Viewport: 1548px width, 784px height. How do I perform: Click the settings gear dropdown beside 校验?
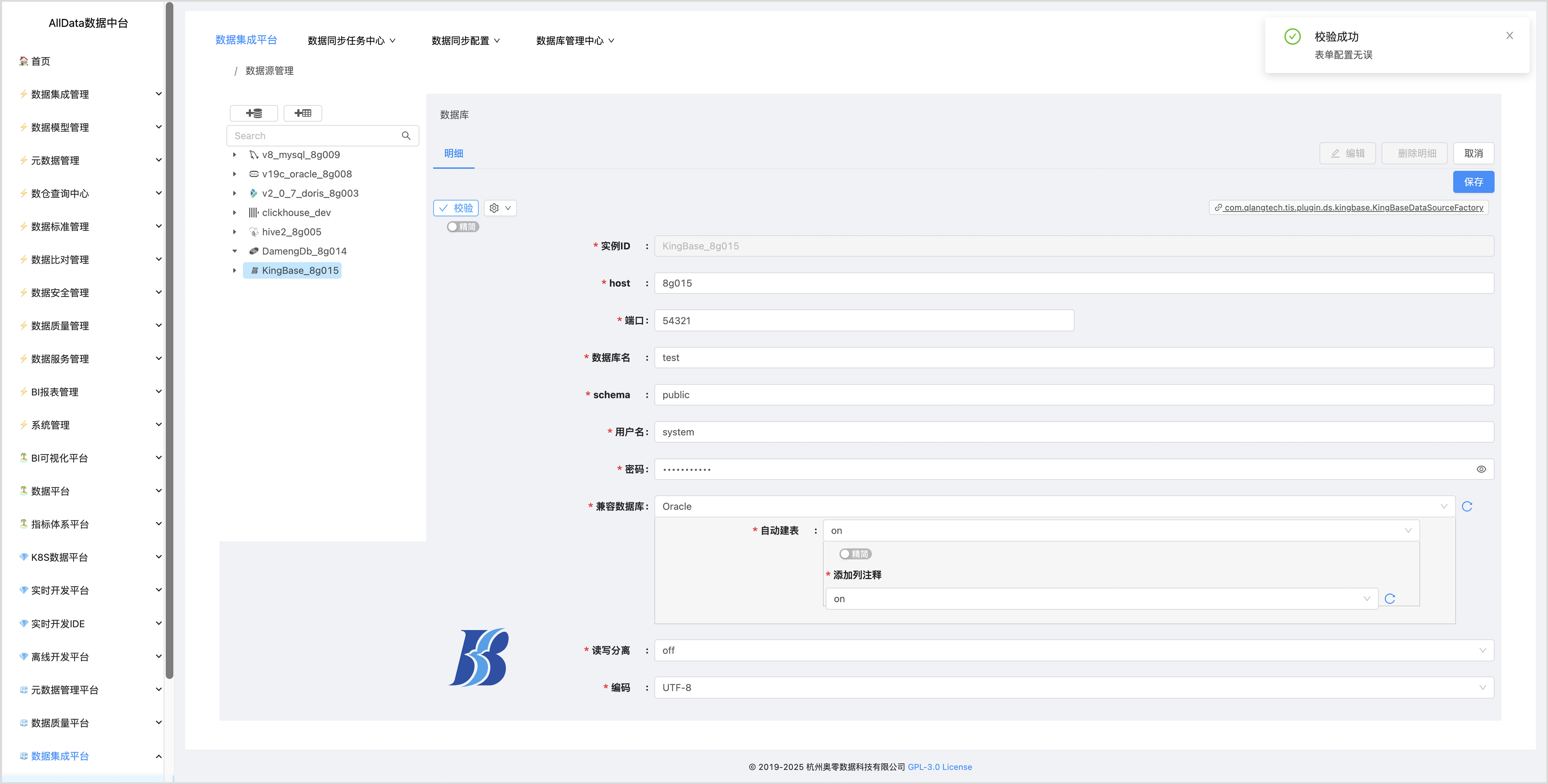[500, 208]
